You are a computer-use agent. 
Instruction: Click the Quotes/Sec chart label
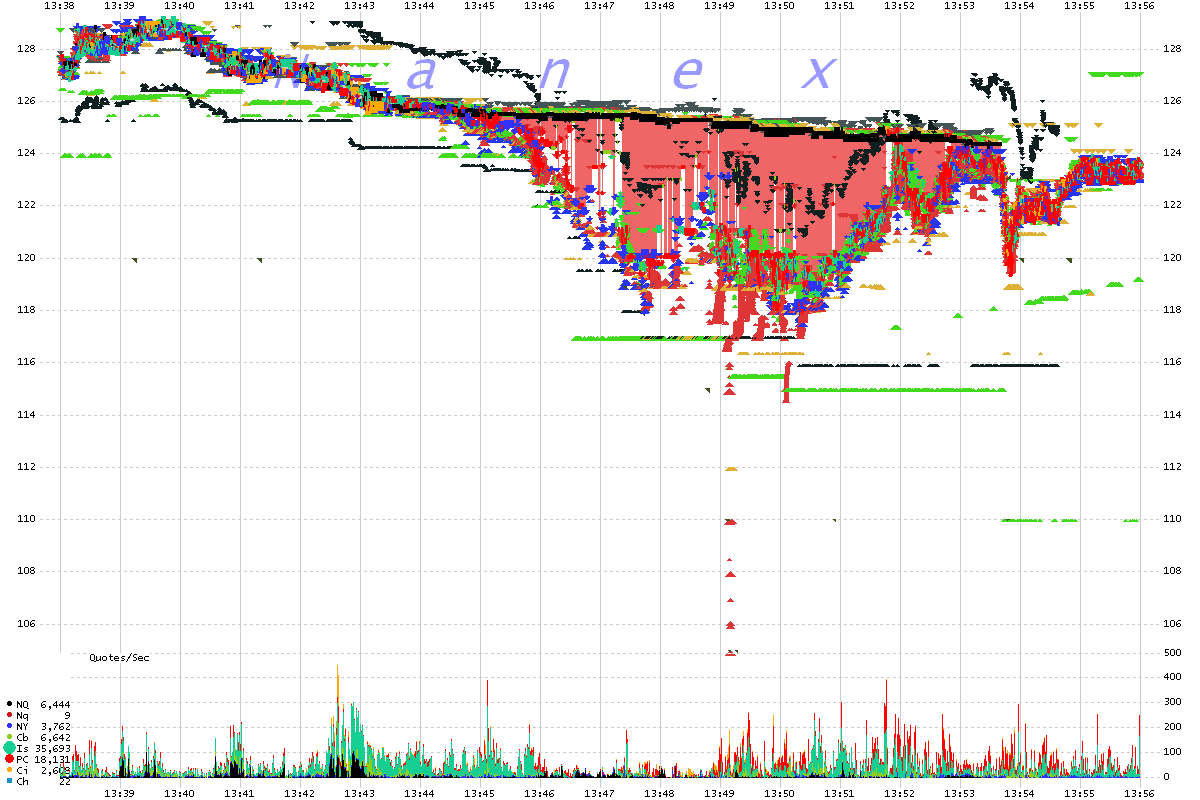click(119, 658)
